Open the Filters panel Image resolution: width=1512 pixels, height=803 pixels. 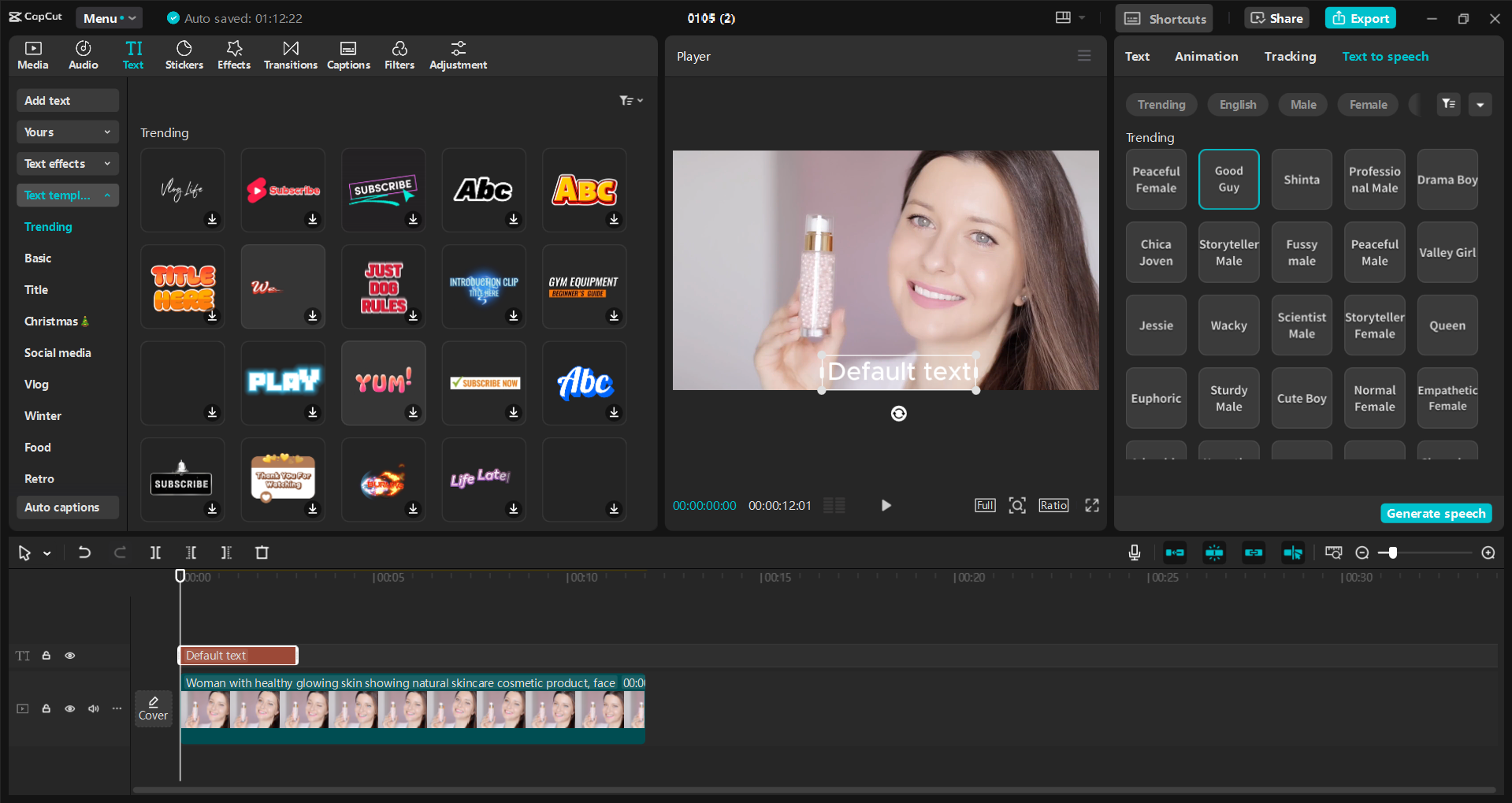[399, 55]
